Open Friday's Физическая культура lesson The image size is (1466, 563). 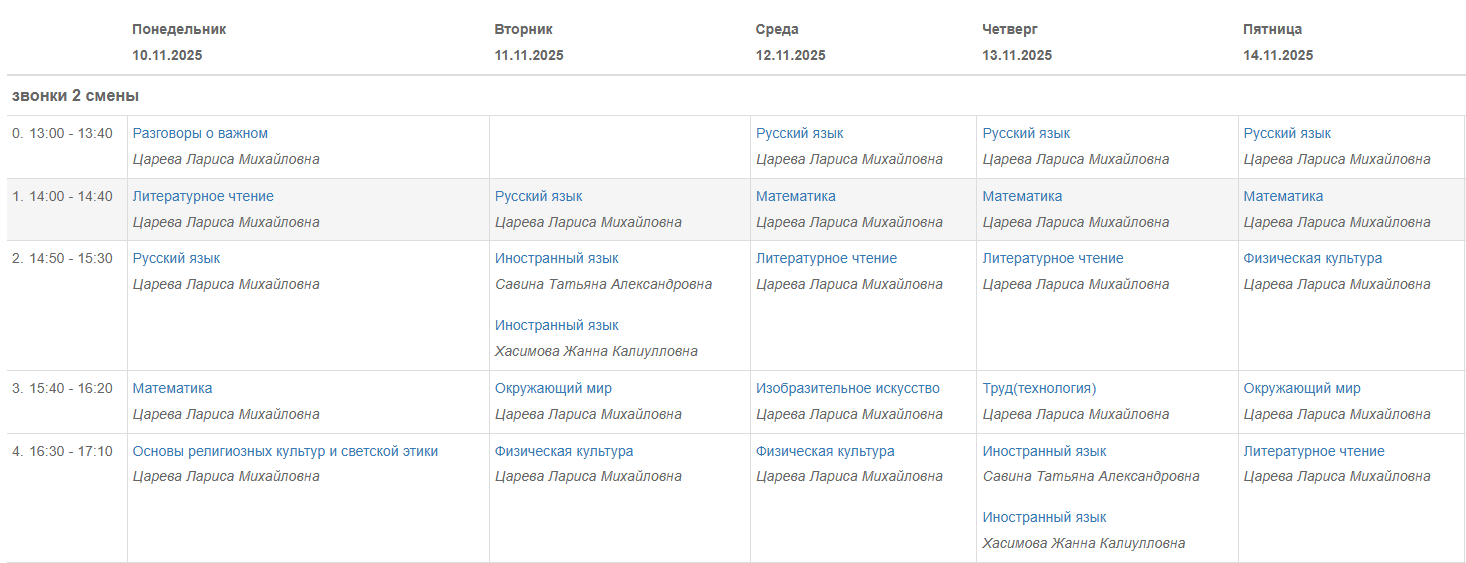pyautogui.click(x=1313, y=258)
